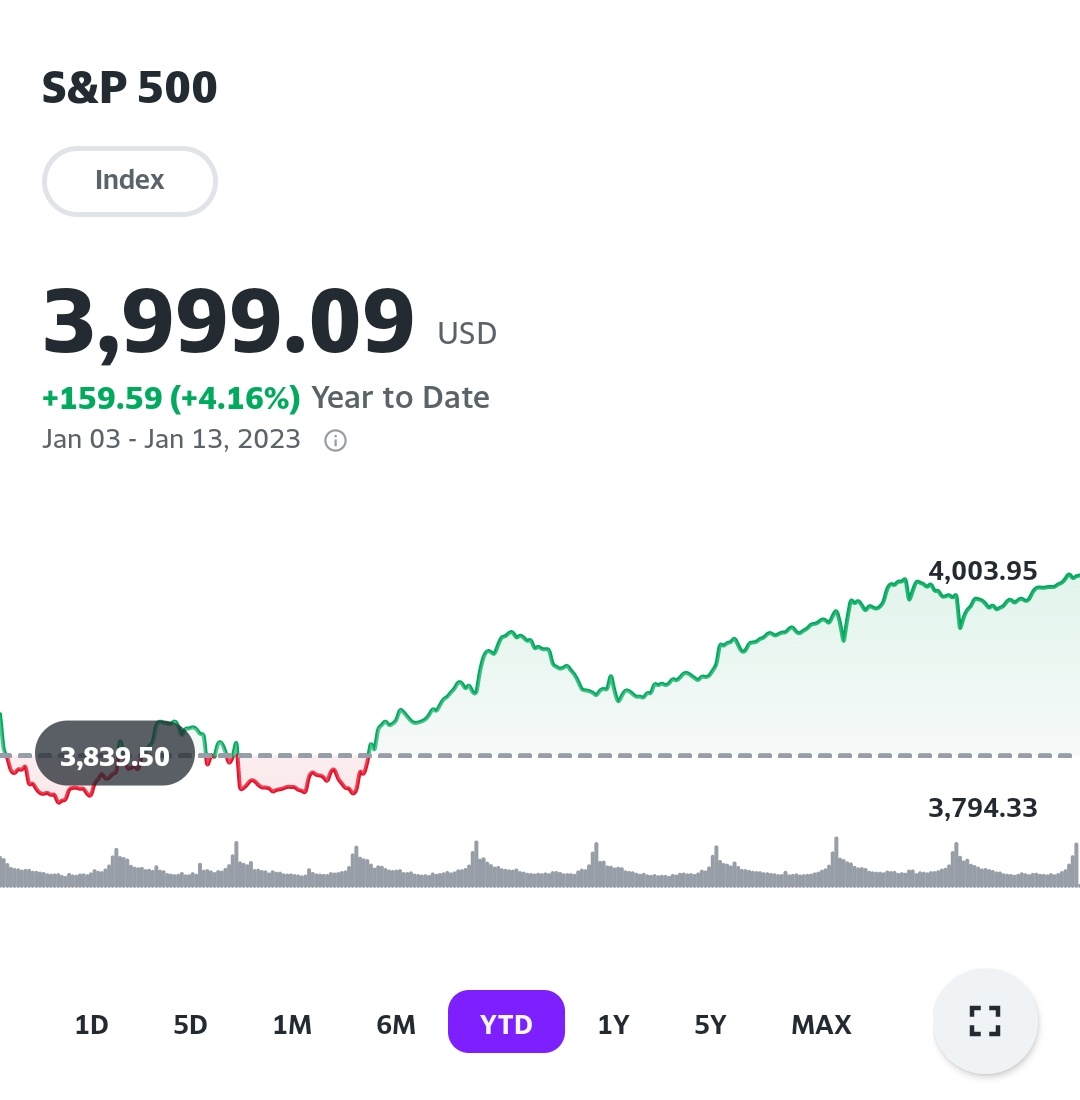
Task: Show the MAX history range
Action: [x=821, y=1025]
